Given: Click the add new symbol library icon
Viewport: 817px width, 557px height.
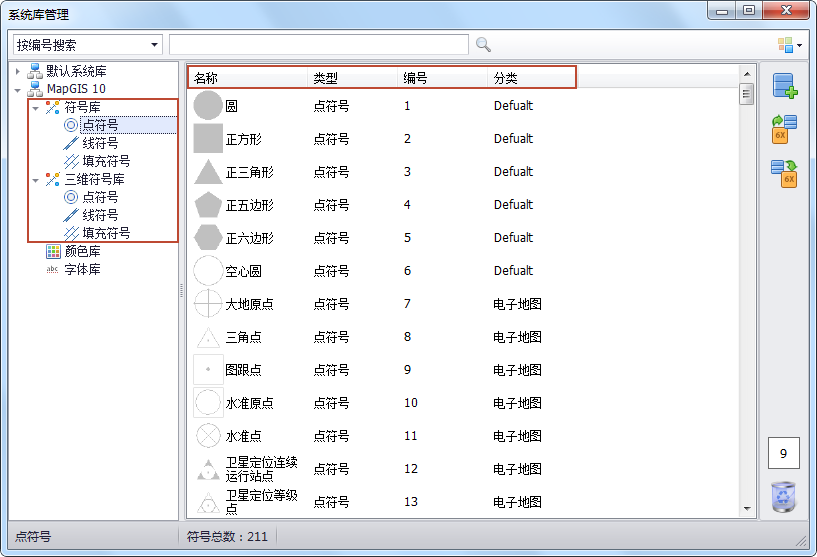Looking at the screenshot, I should coord(784,87).
